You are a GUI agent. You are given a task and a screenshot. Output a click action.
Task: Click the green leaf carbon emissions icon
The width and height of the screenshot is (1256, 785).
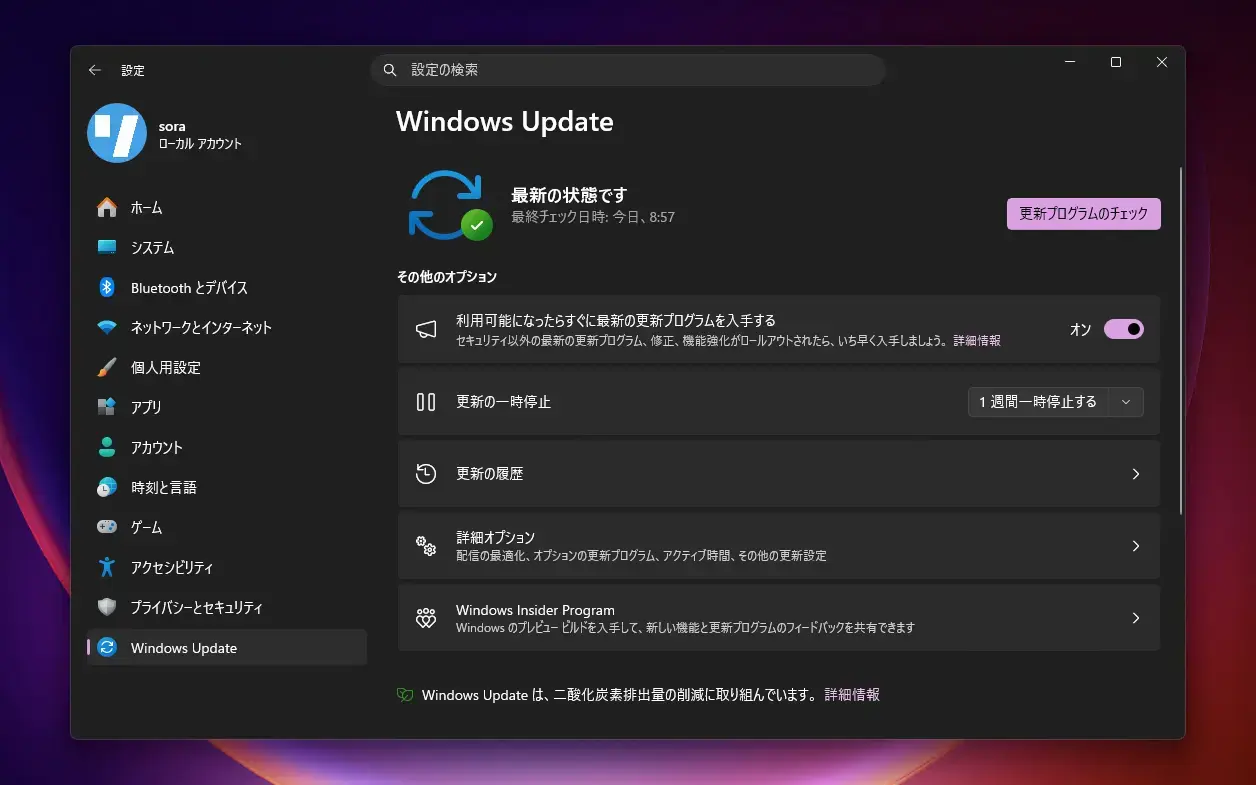tap(405, 695)
